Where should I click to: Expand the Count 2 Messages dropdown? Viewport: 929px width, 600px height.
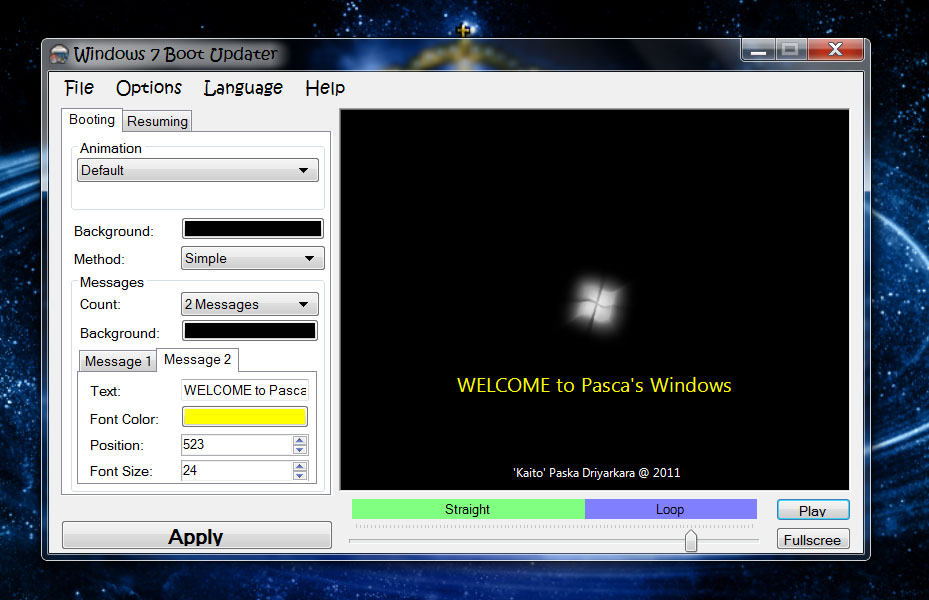(x=249, y=304)
